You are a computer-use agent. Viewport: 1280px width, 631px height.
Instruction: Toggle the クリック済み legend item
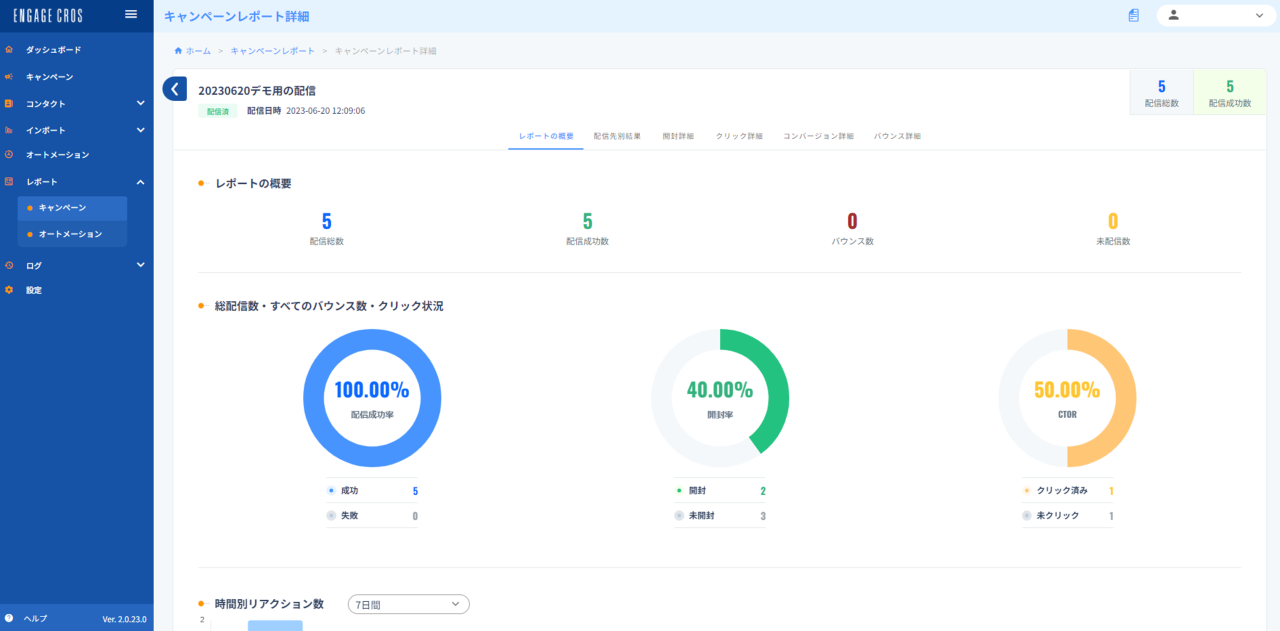[1067, 491]
